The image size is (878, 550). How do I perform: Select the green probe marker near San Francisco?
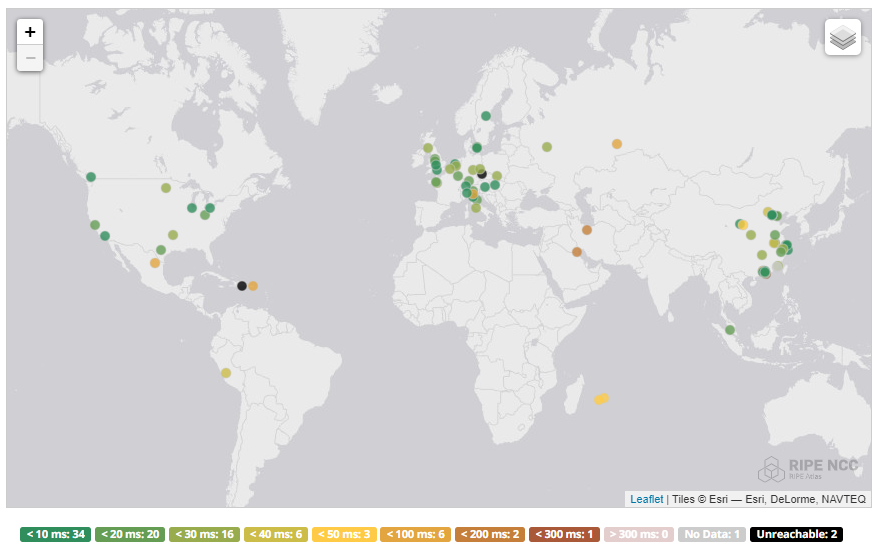95,225
